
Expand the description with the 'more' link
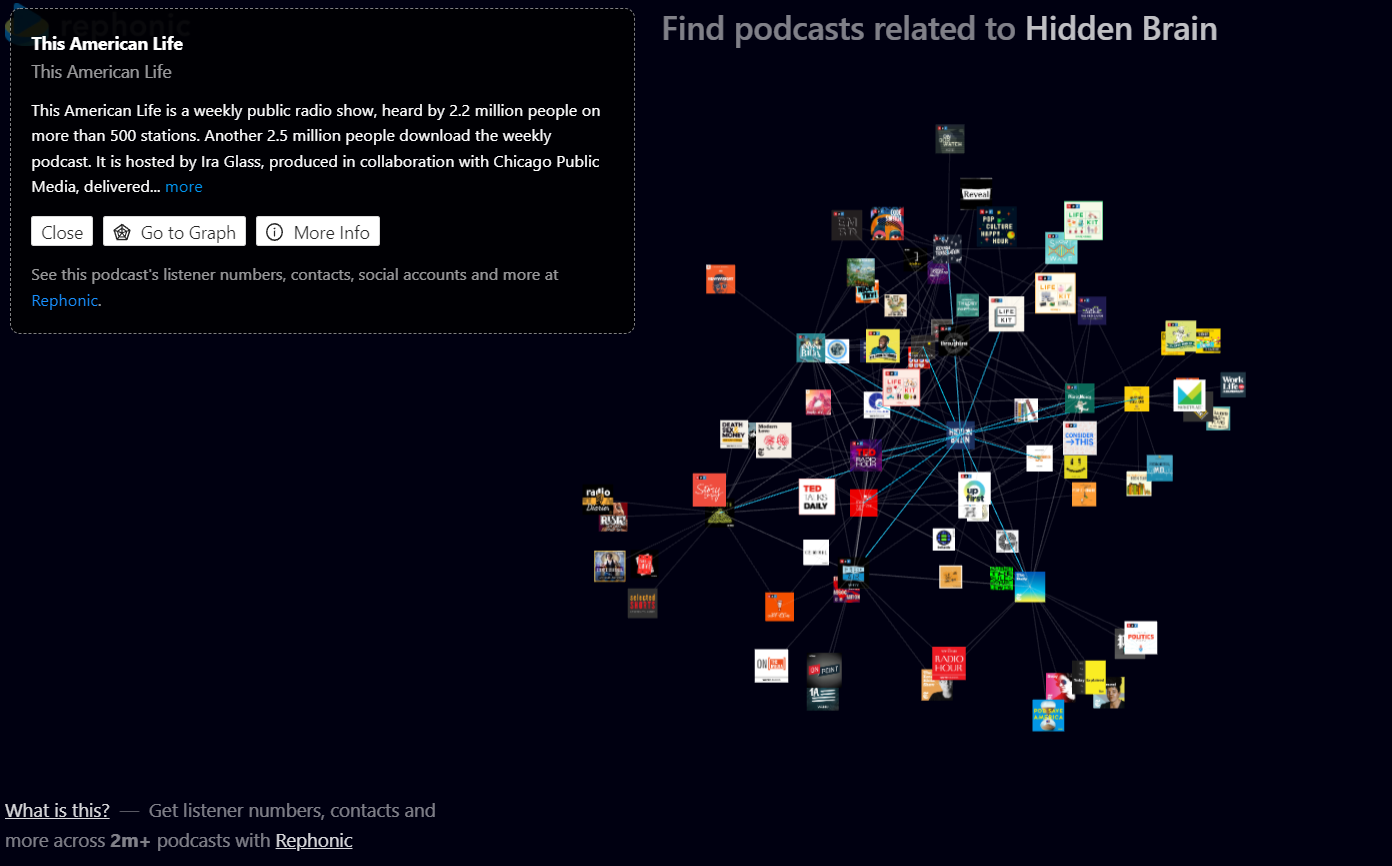coord(184,187)
